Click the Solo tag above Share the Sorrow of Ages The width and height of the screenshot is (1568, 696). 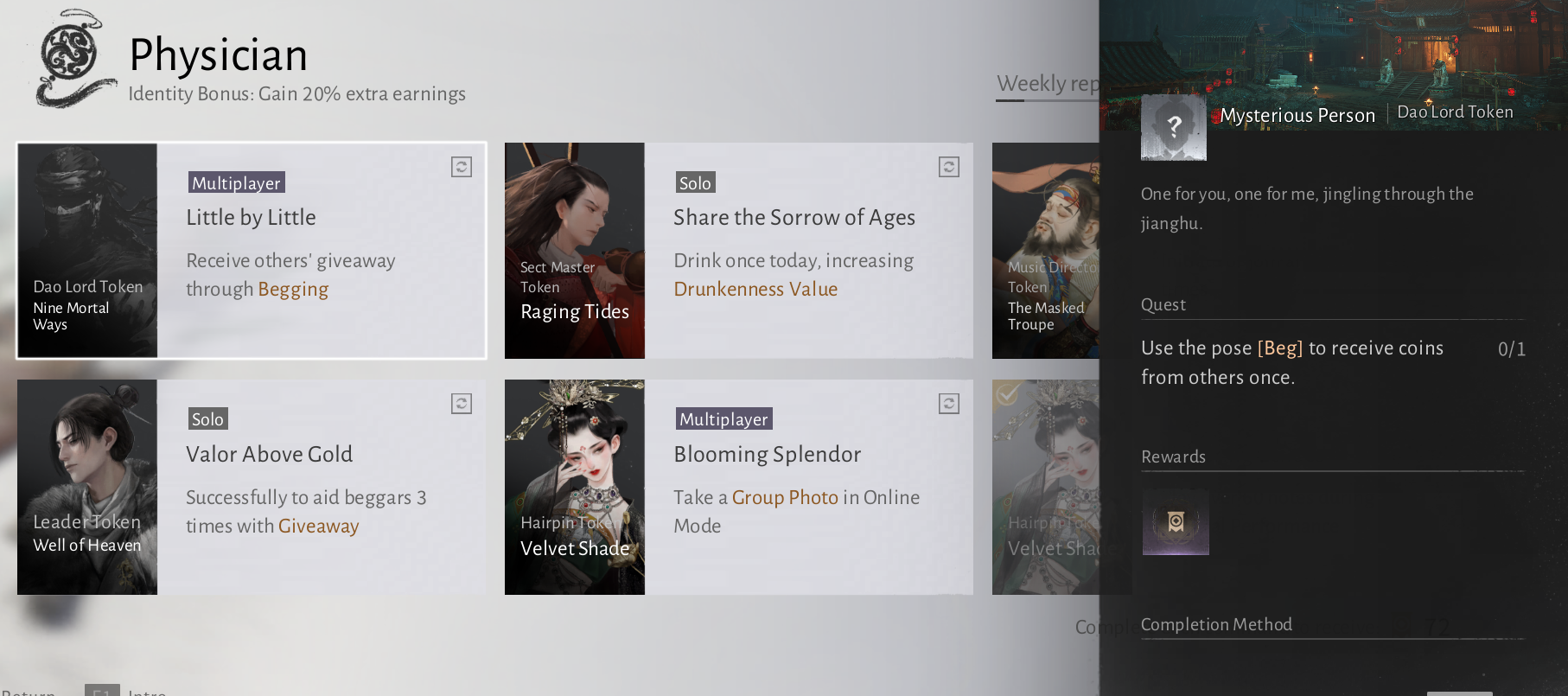[x=695, y=182]
